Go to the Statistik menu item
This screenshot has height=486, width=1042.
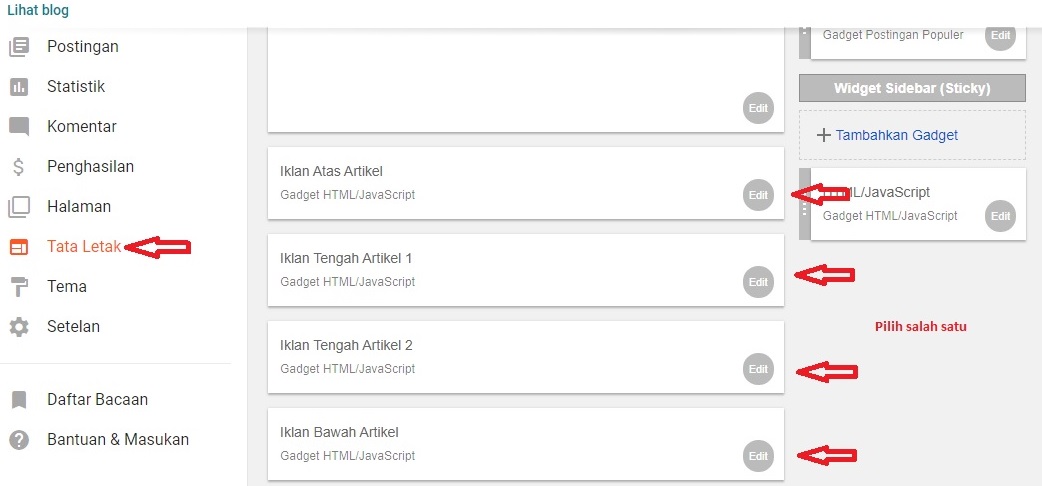[76, 87]
